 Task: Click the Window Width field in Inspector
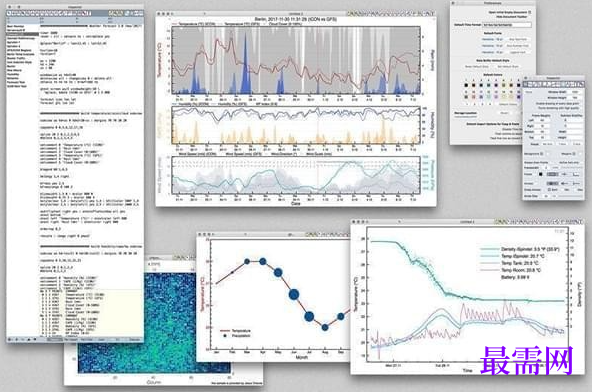[575, 92]
